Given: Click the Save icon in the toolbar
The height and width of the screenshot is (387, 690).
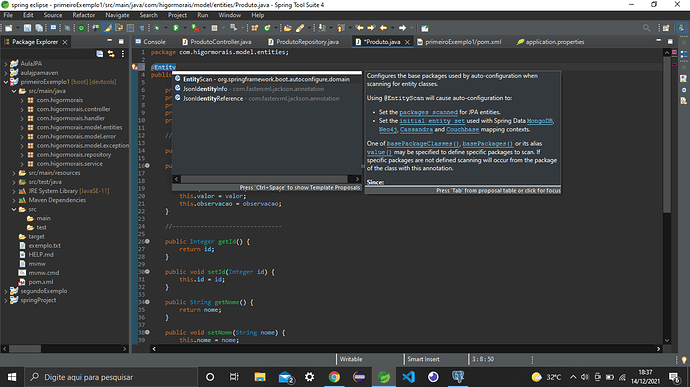Looking at the screenshot, I should coord(27,28).
